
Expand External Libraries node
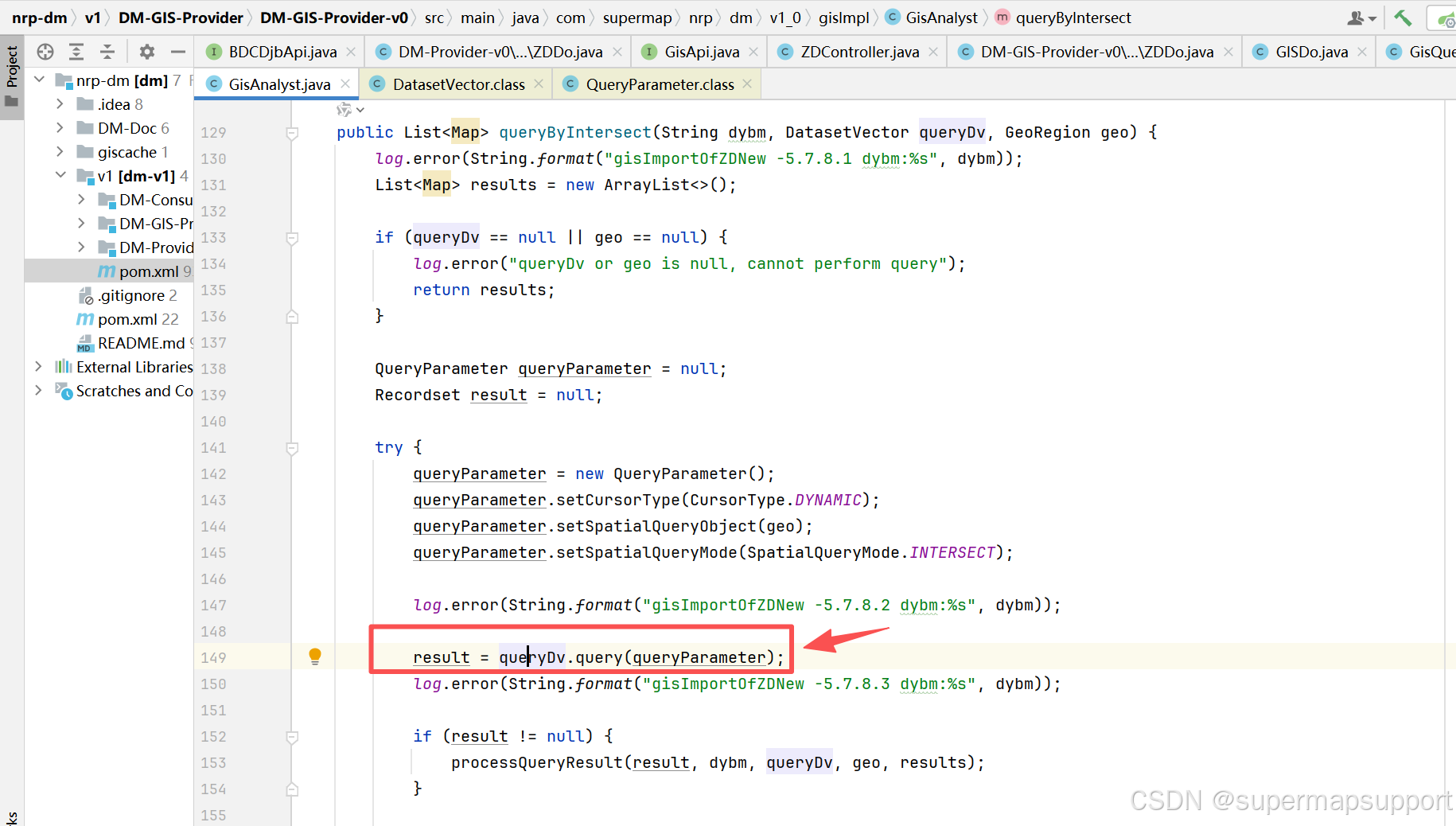click(x=38, y=367)
